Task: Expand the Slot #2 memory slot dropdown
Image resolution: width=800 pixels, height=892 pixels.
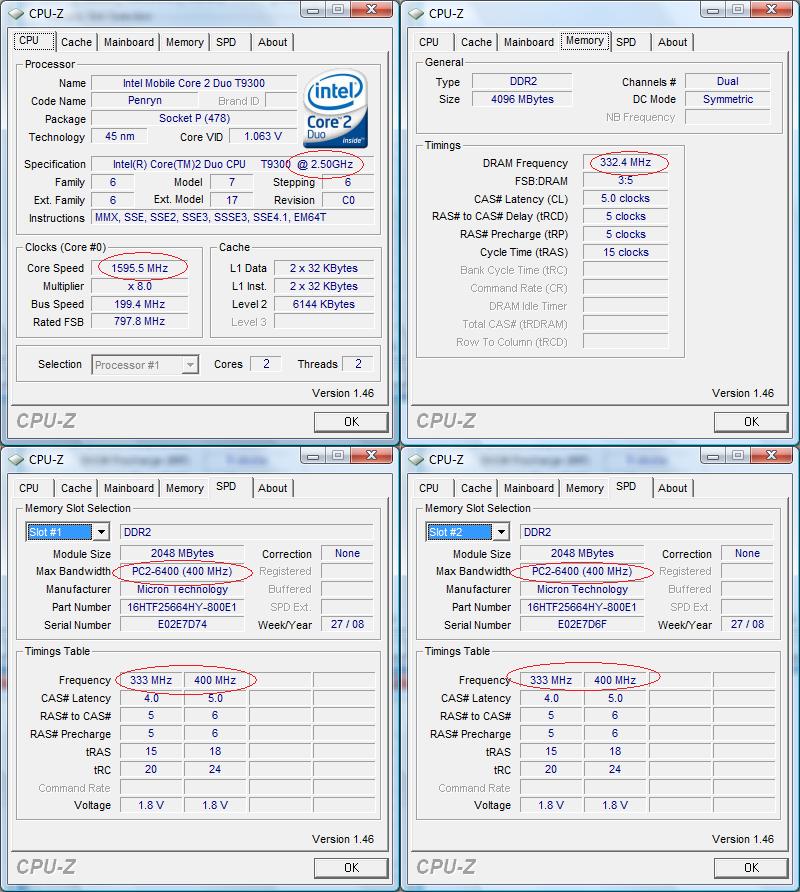Action: (x=501, y=532)
